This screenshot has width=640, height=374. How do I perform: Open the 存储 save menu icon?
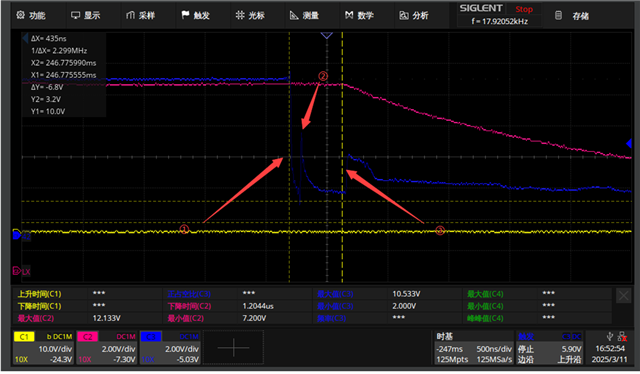pyautogui.click(x=558, y=16)
